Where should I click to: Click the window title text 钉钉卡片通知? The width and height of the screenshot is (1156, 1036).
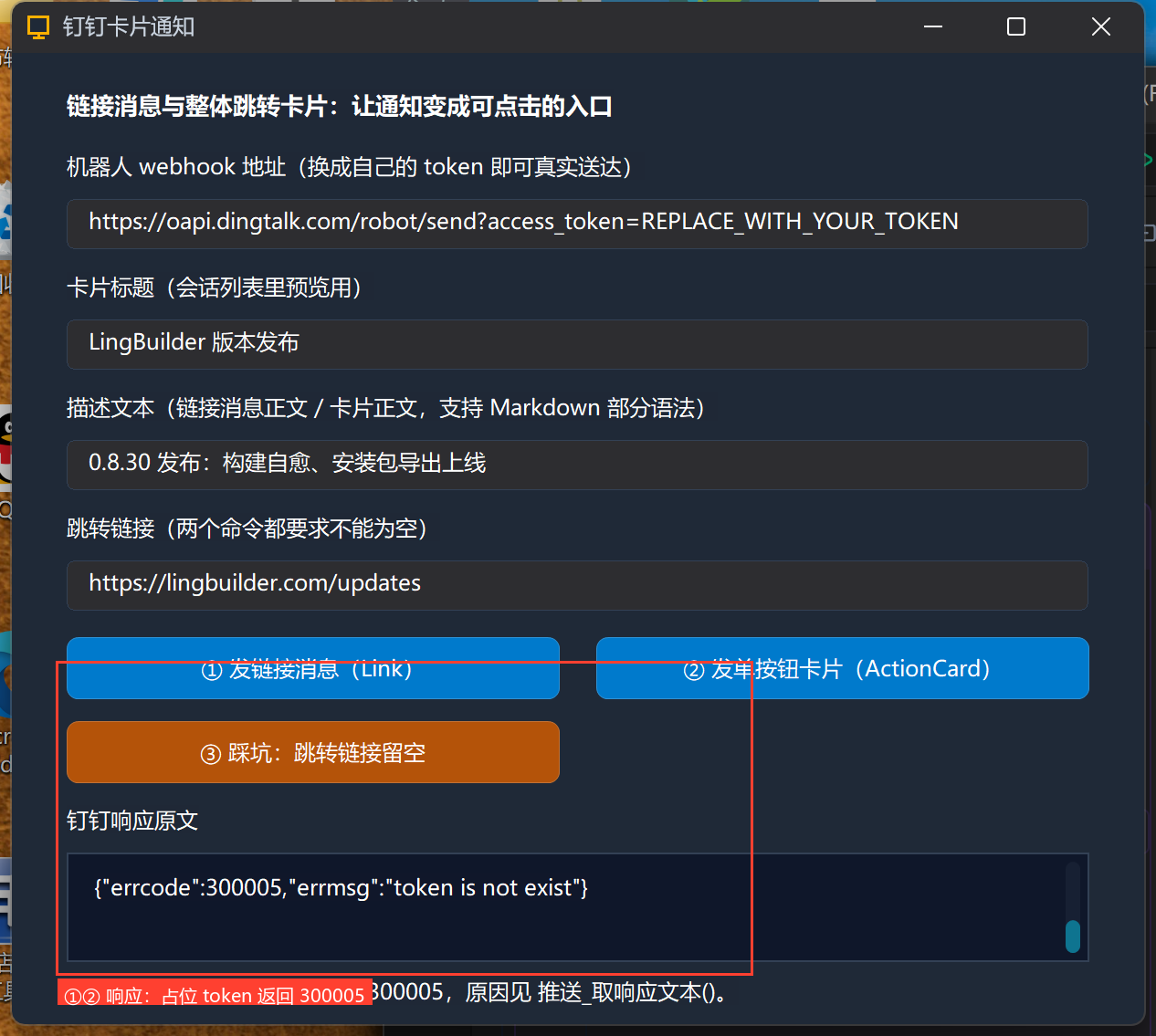click(x=129, y=27)
